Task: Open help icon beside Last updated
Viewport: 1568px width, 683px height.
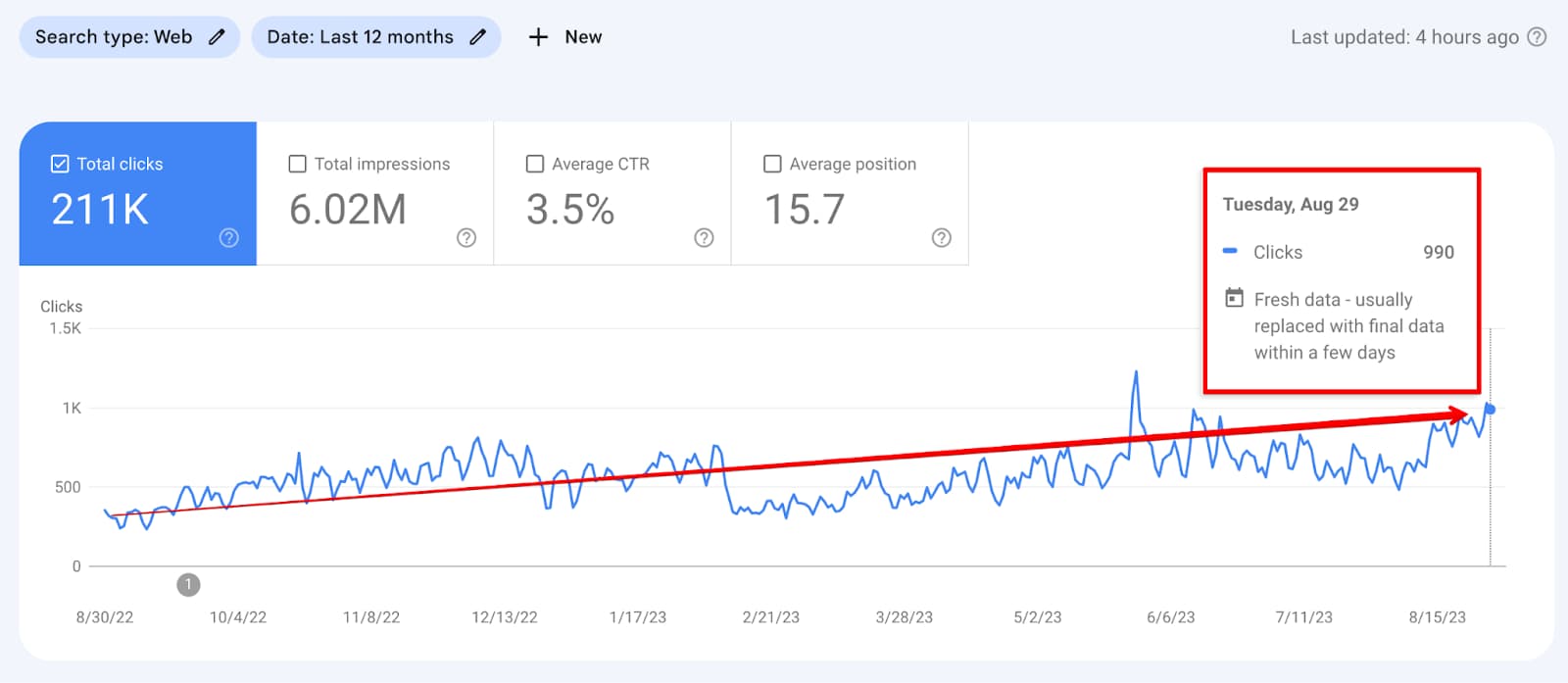Action: (x=1538, y=37)
